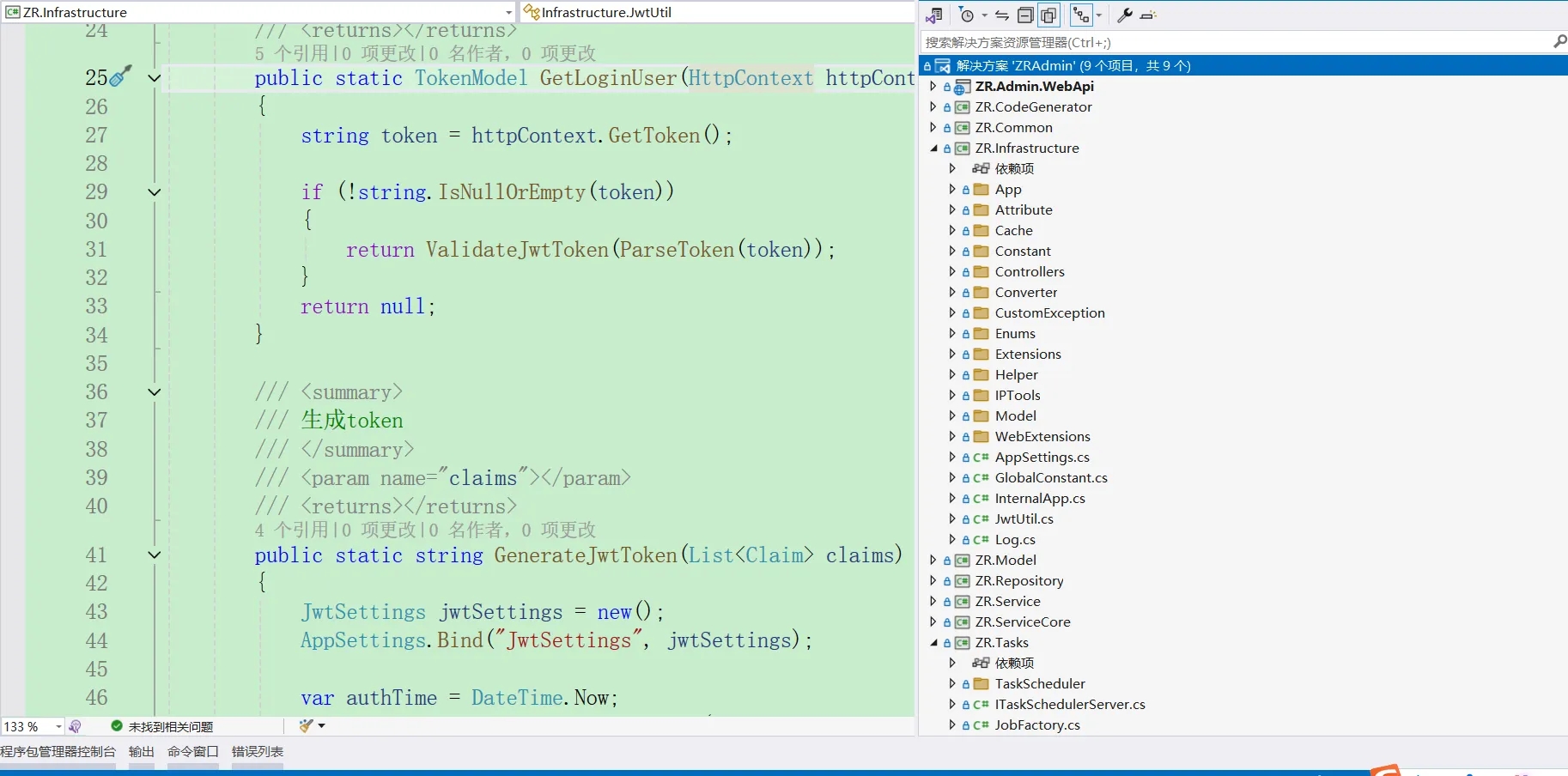Collapse all nodes in Solution Explorer
Viewport: 1568px width, 776px height.
[x=1025, y=15]
